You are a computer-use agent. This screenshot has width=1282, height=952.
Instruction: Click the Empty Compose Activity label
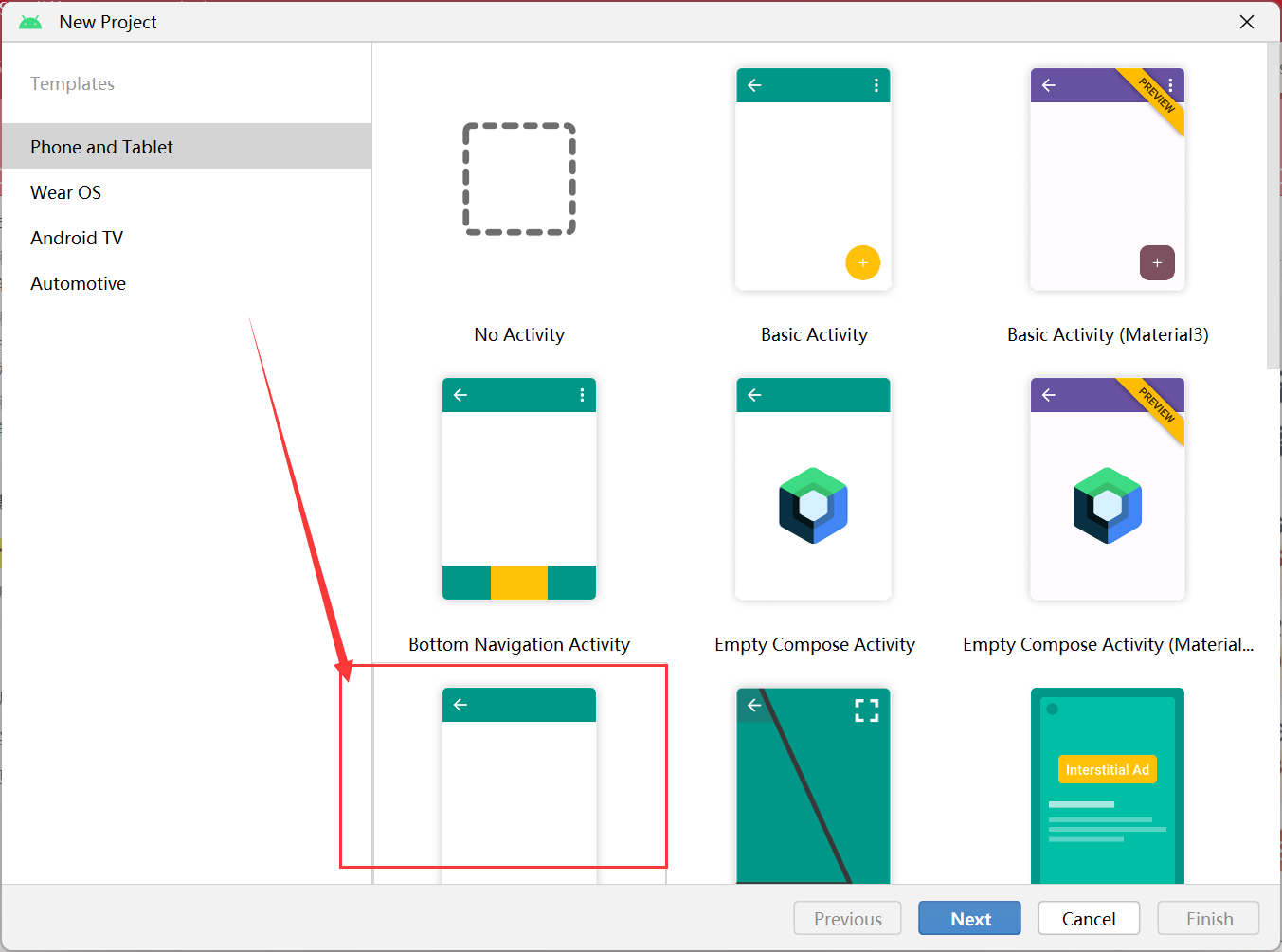[x=815, y=644]
